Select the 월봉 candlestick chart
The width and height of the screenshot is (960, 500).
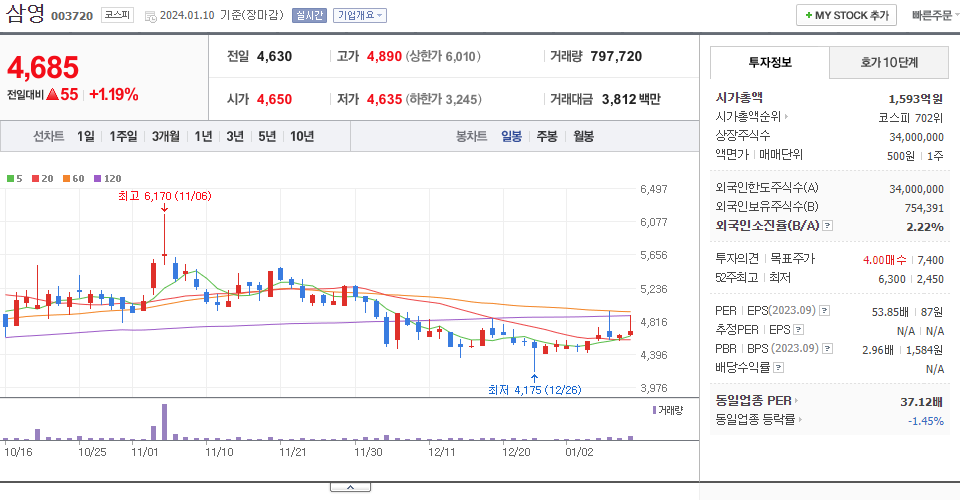click(583, 136)
